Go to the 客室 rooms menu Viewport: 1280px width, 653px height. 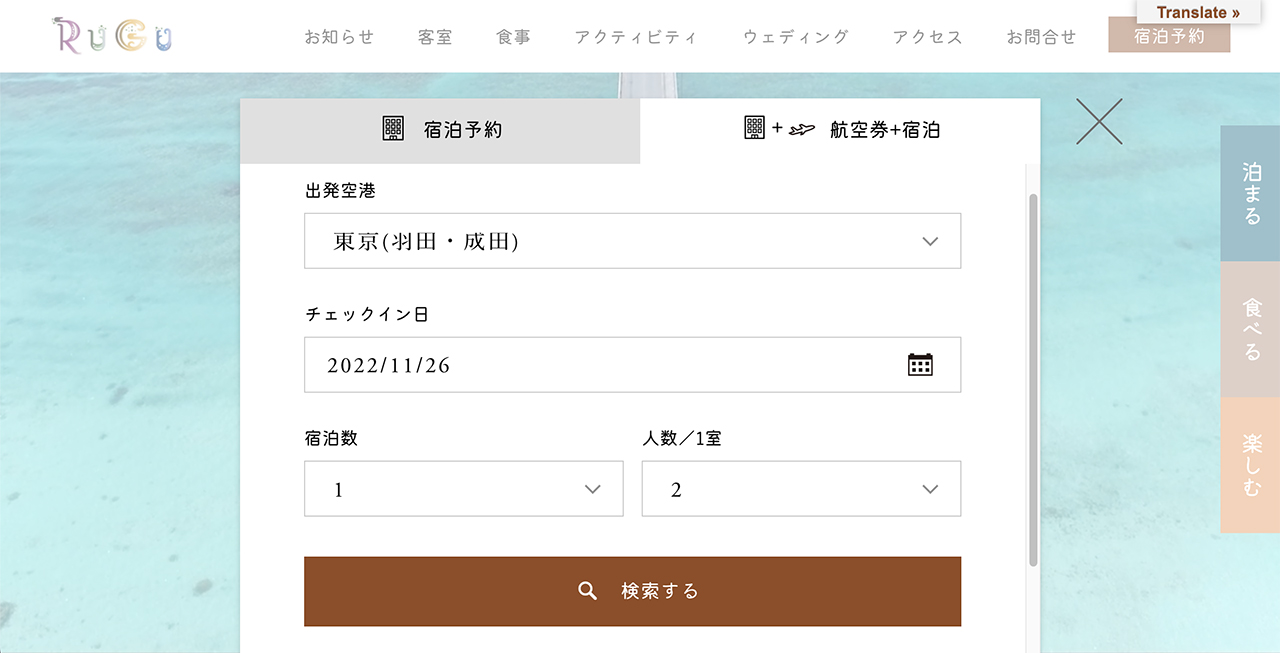point(435,37)
